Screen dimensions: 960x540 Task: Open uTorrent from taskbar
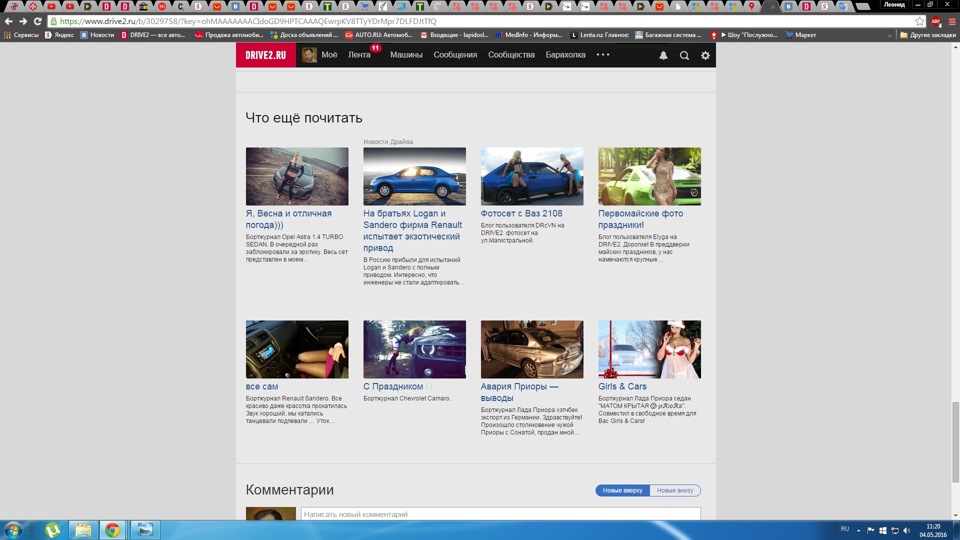click(x=52, y=530)
